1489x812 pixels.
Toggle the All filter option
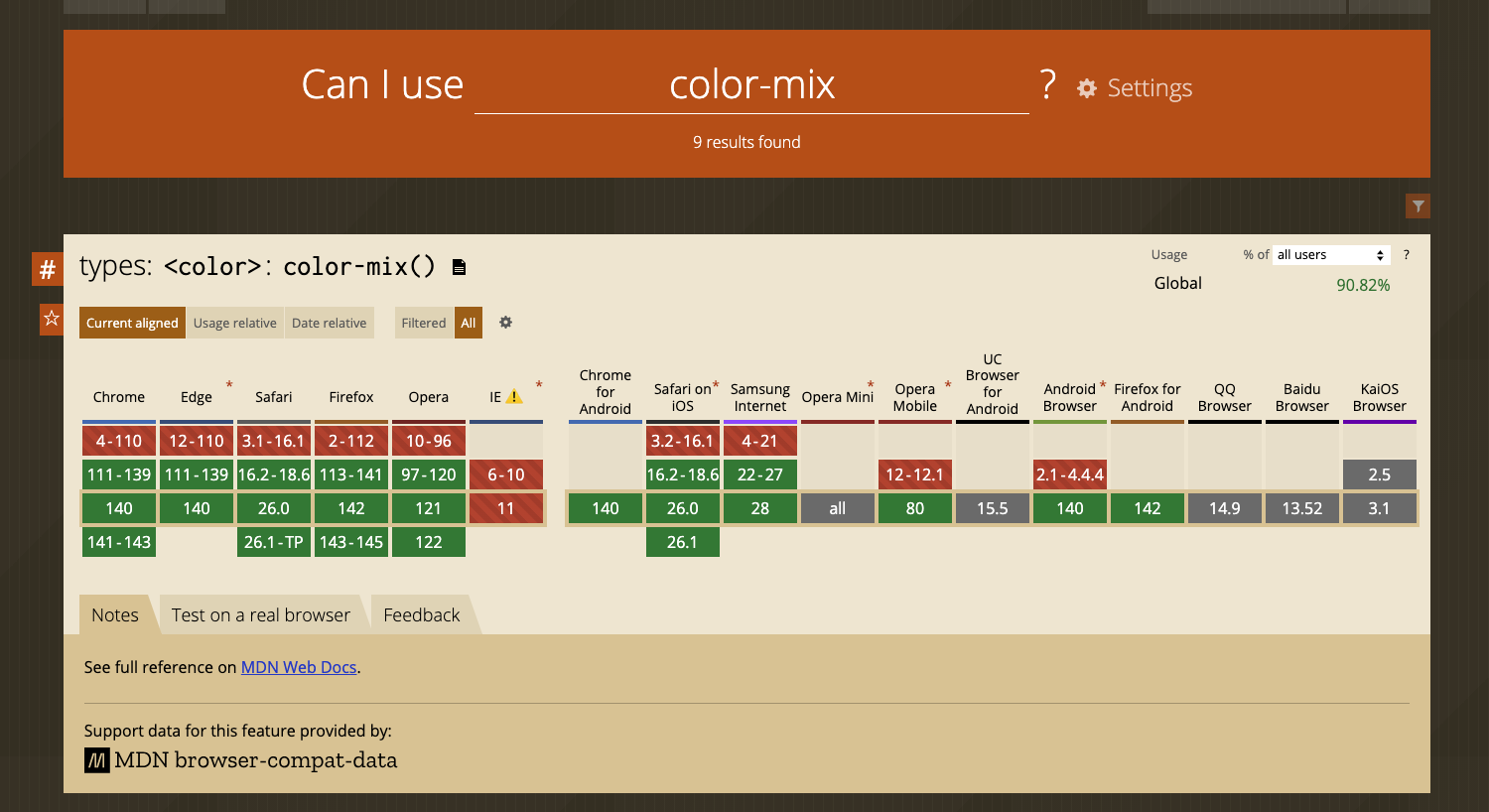(468, 323)
